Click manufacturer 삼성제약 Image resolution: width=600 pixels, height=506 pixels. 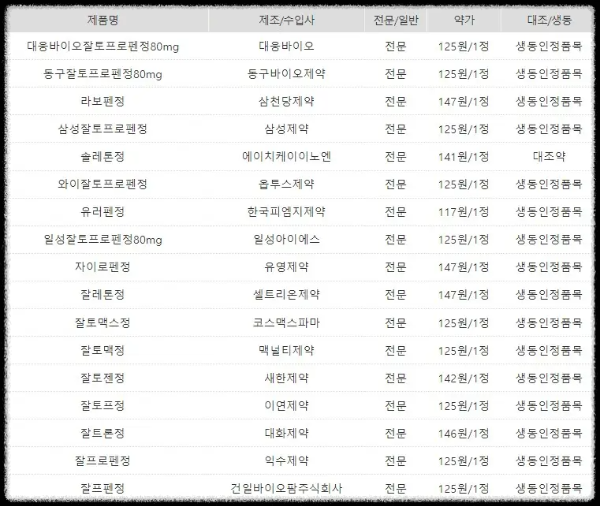click(287, 129)
